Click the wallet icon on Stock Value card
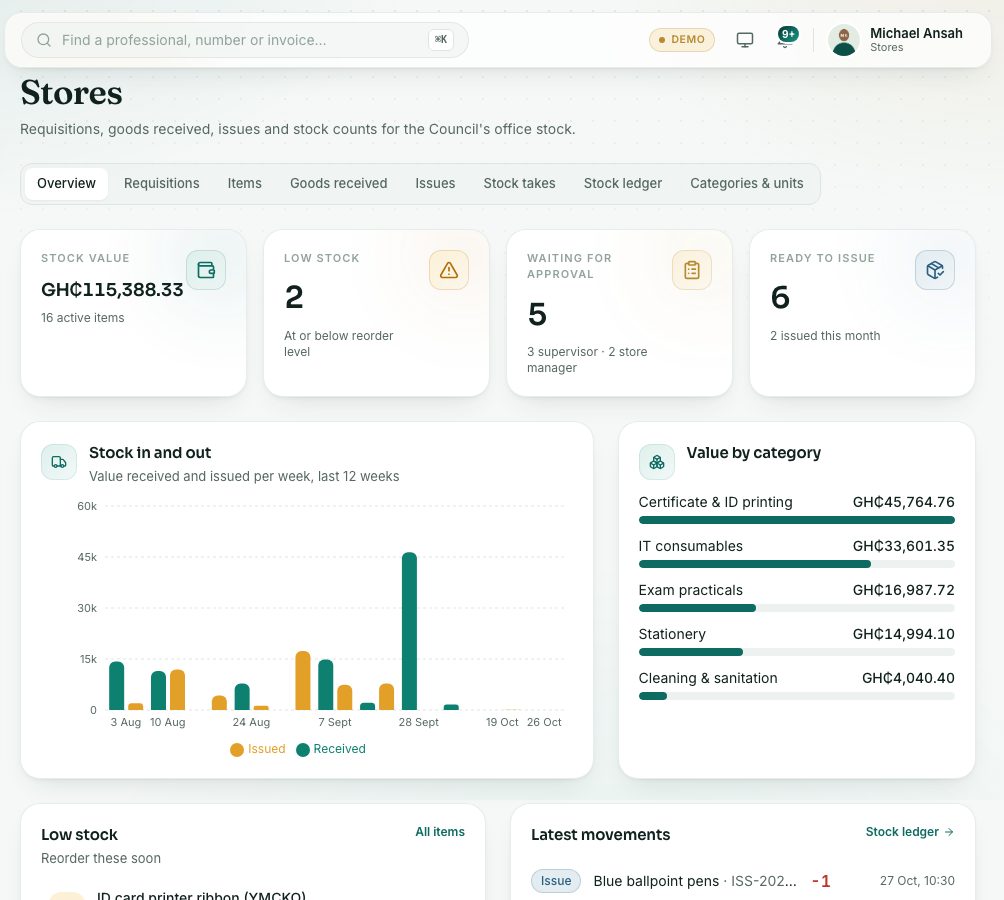 click(x=206, y=270)
